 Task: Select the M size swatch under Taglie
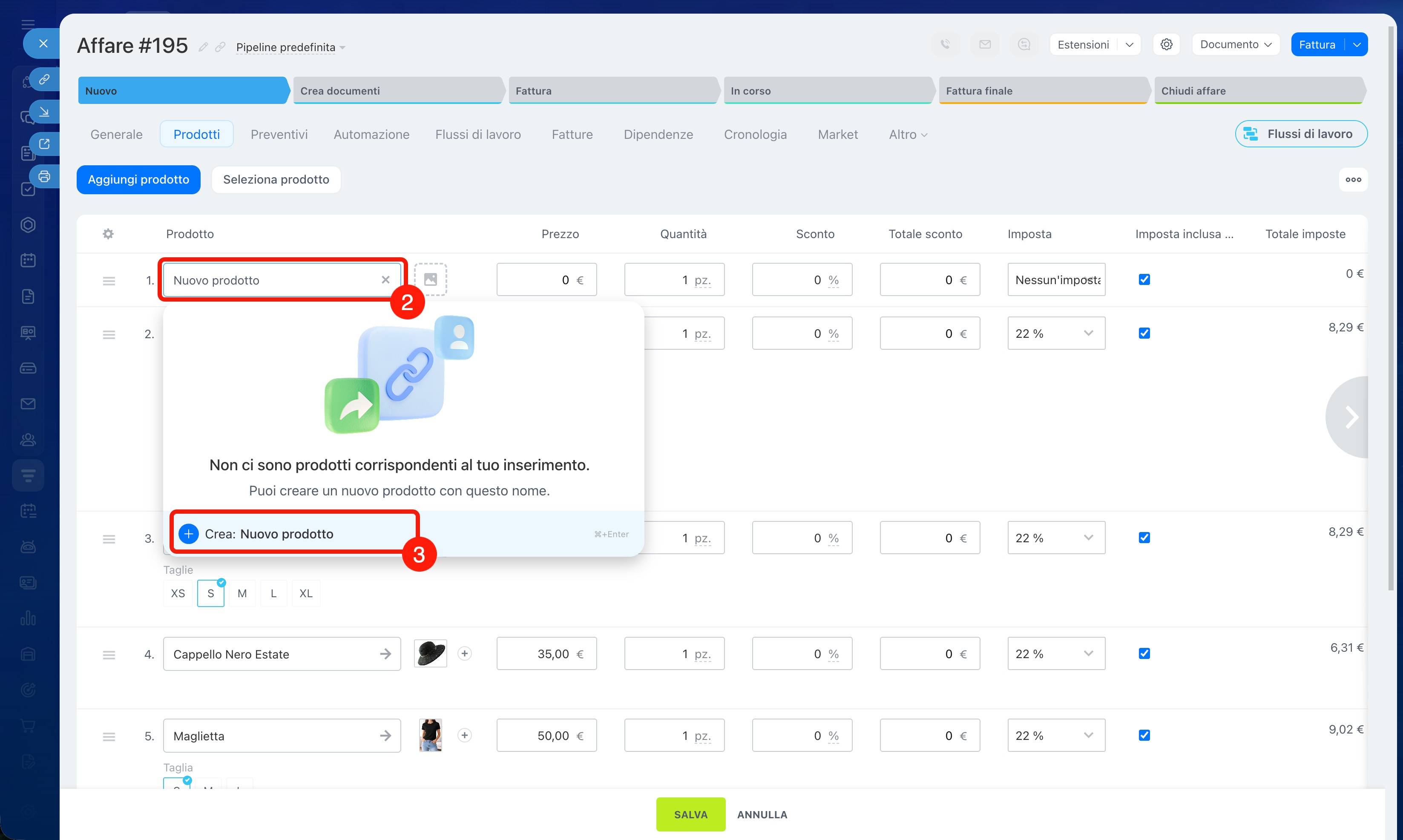(242, 593)
